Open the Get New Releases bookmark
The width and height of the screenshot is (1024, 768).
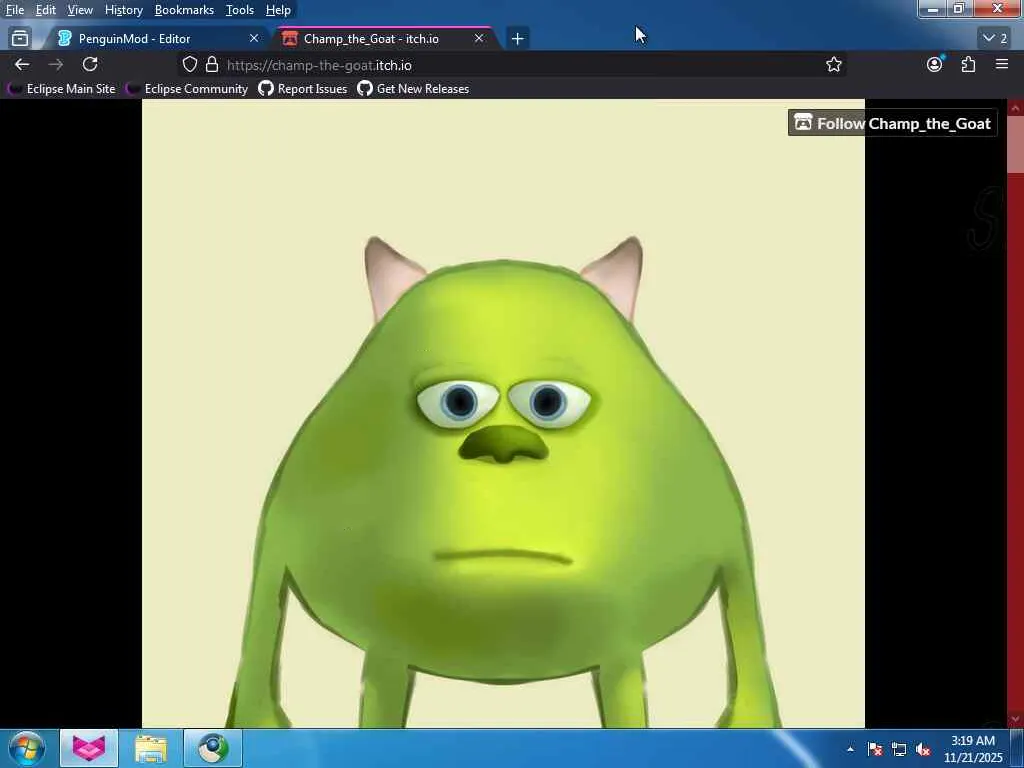413,89
